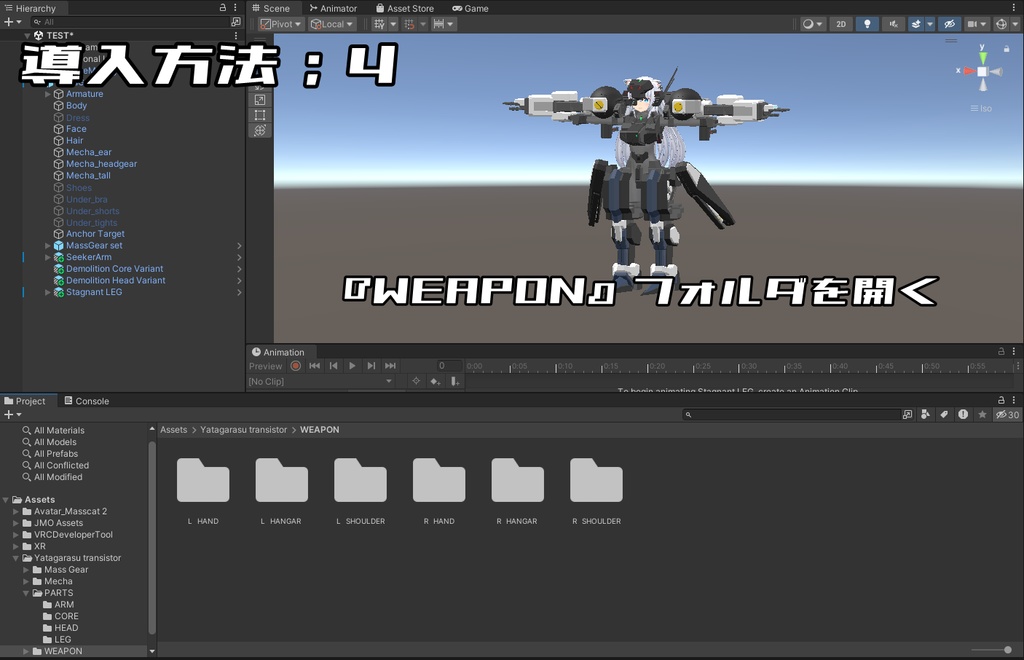Click Yatagarasu transistor breadcrumb

click(x=244, y=430)
